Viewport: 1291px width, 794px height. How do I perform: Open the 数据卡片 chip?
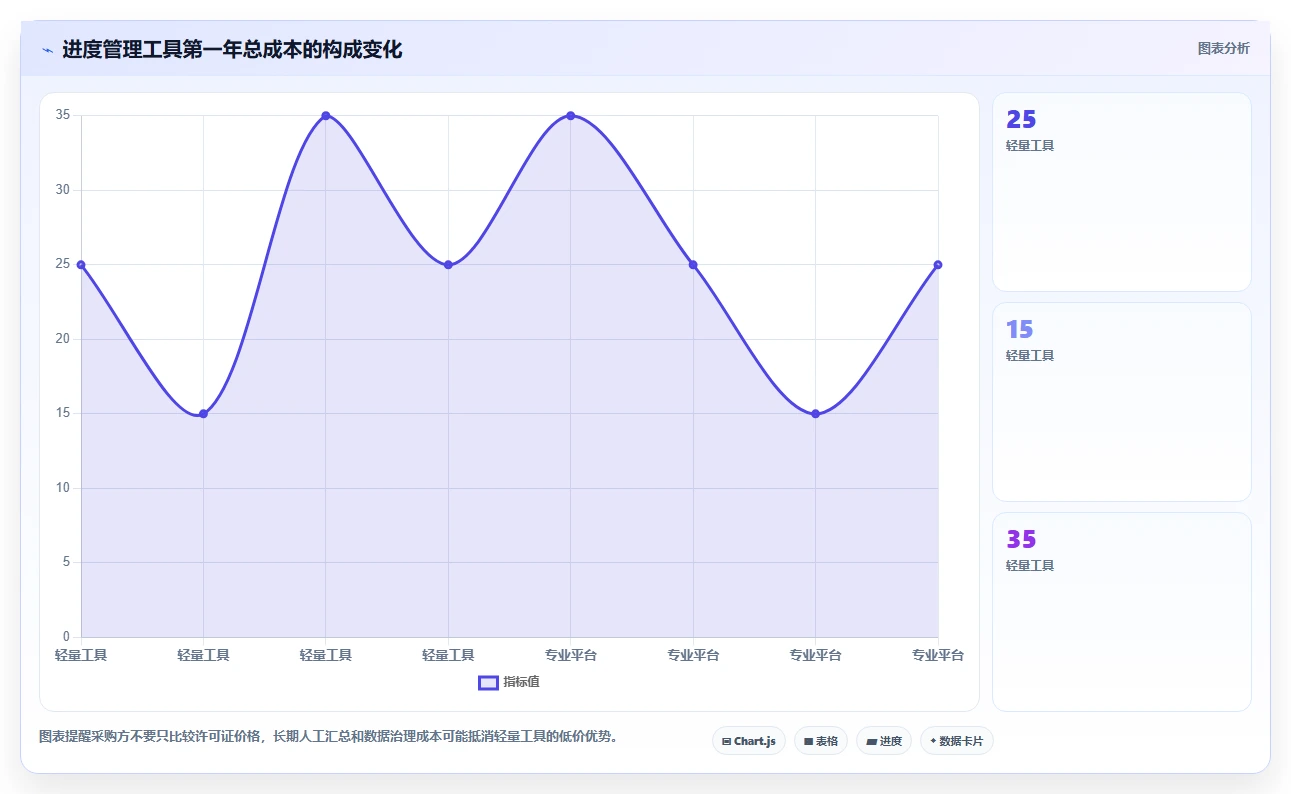(957, 741)
